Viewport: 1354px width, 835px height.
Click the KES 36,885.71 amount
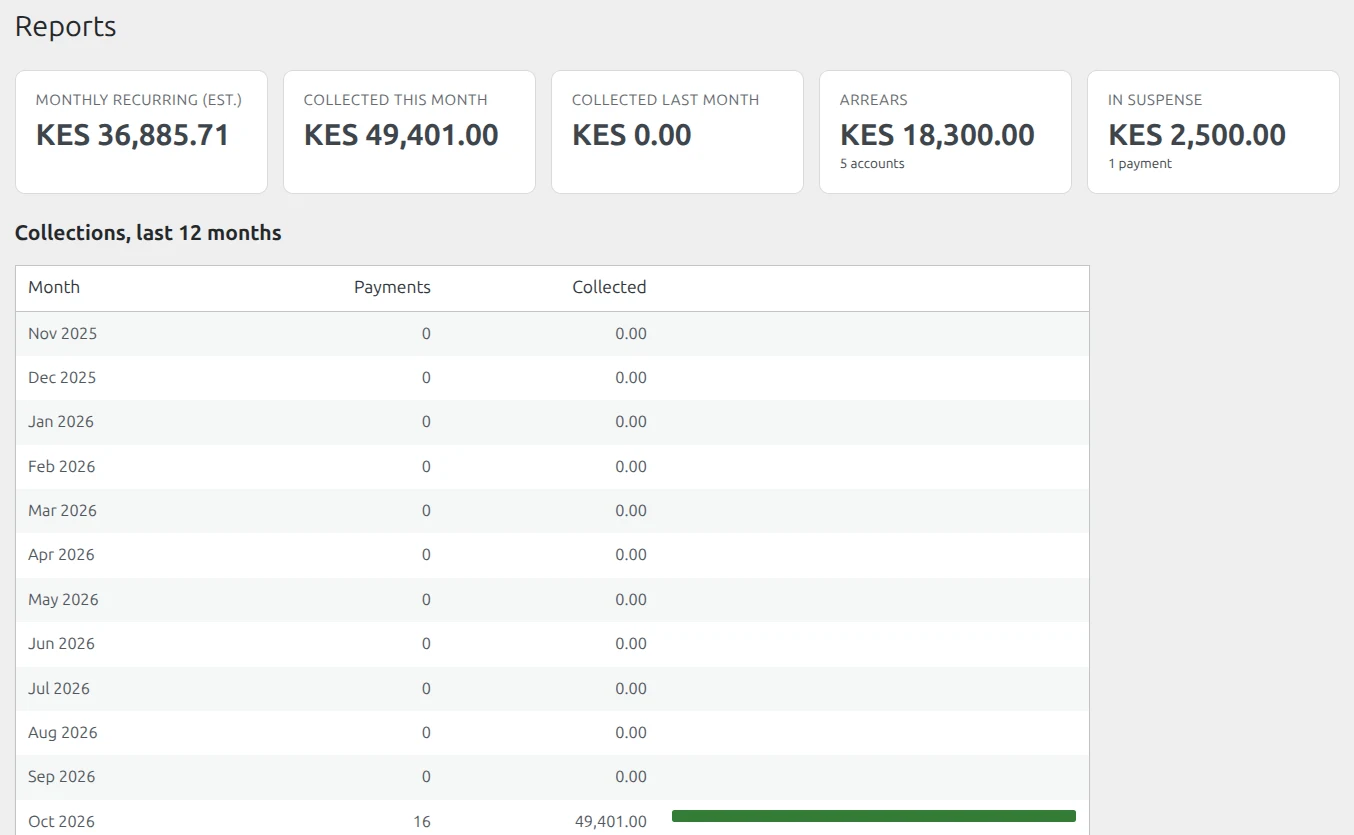(133, 135)
